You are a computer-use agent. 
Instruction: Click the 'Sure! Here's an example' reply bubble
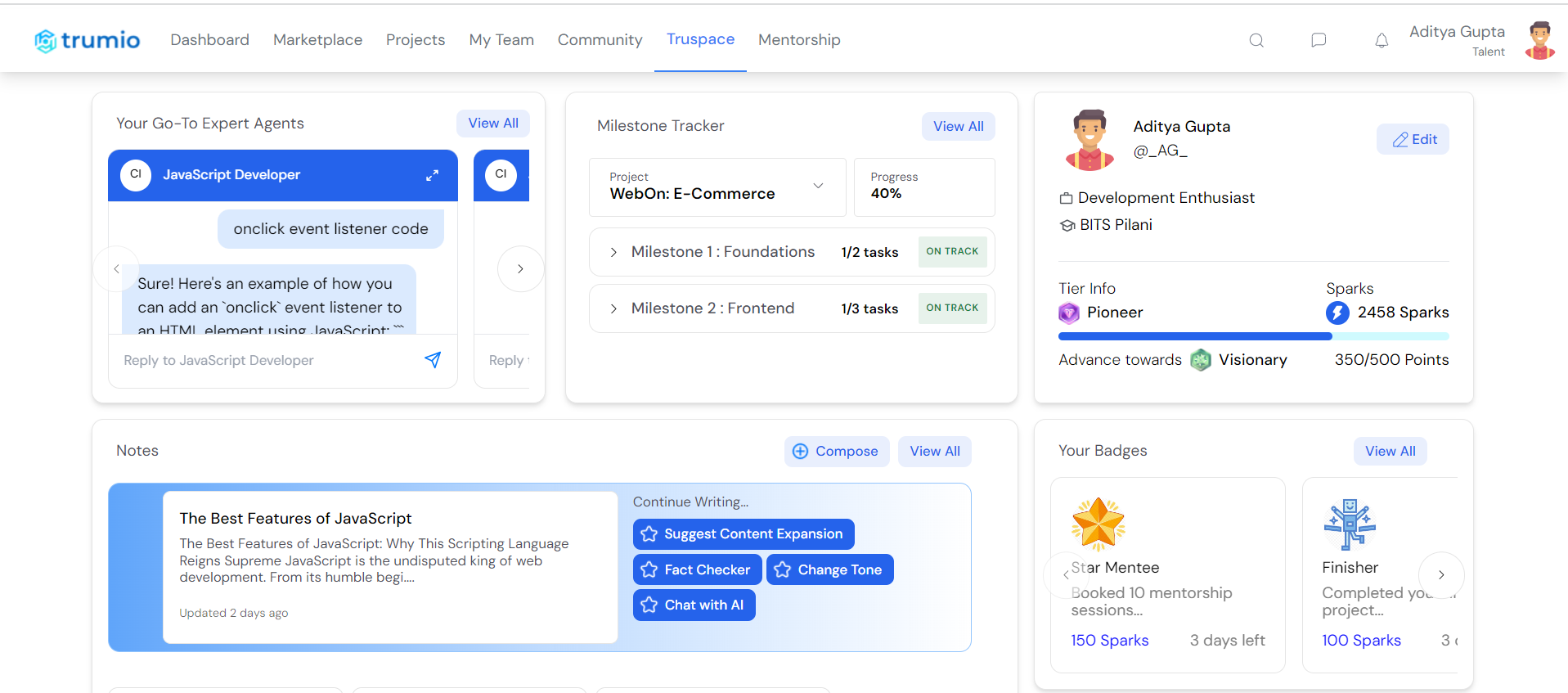point(269,299)
